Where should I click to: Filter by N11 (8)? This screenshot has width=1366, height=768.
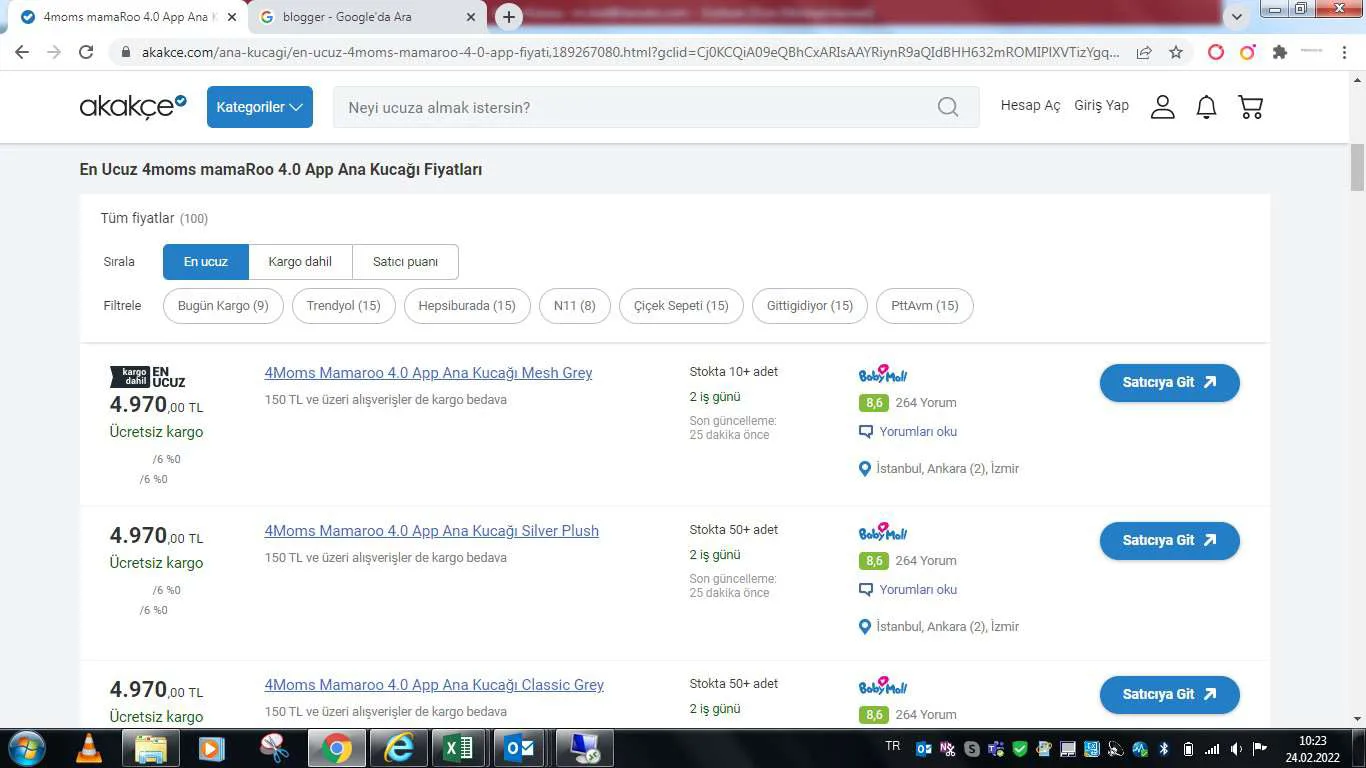[575, 306]
